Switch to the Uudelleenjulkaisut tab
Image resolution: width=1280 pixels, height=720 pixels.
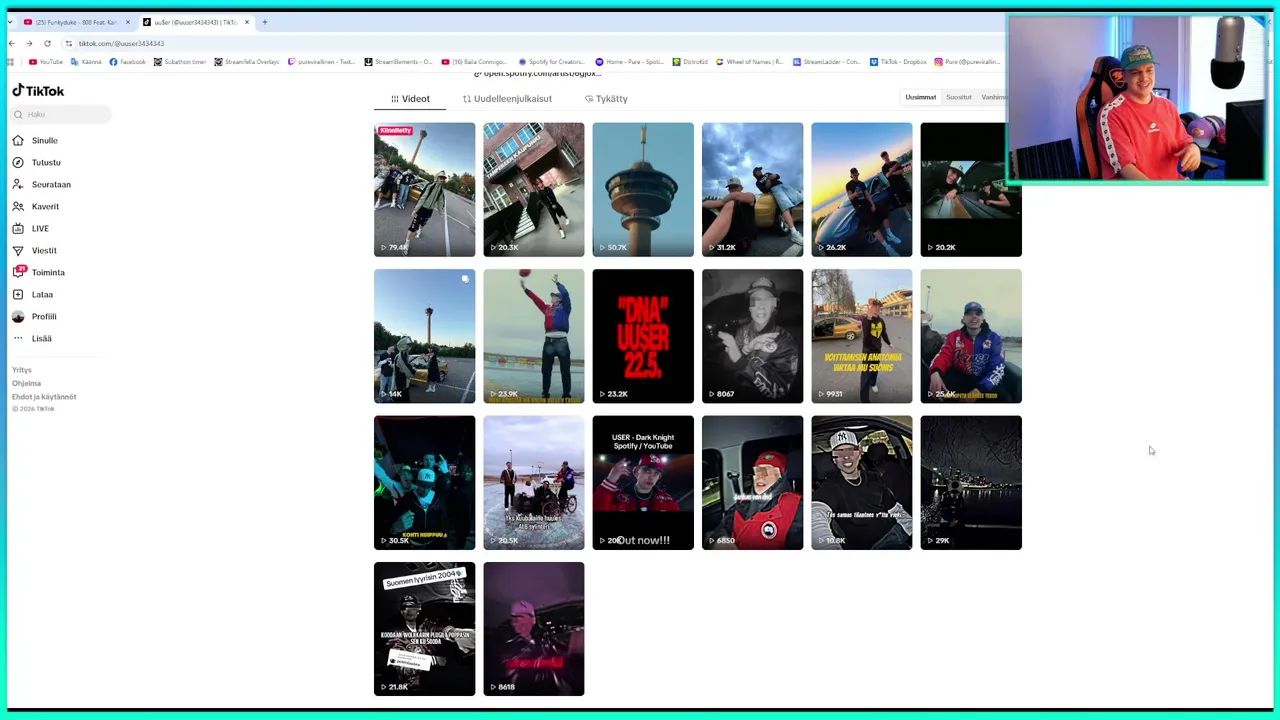pyautogui.click(x=507, y=99)
